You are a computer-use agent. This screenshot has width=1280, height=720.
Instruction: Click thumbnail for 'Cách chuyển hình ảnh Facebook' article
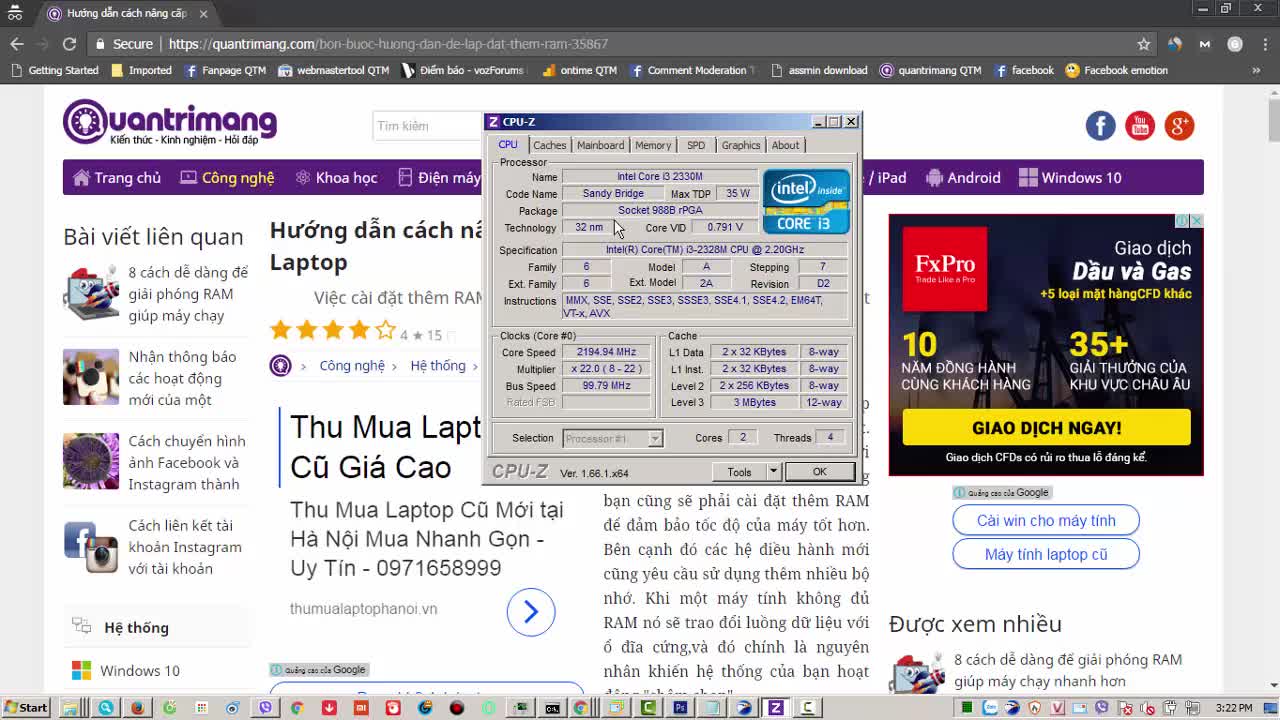pos(91,461)
